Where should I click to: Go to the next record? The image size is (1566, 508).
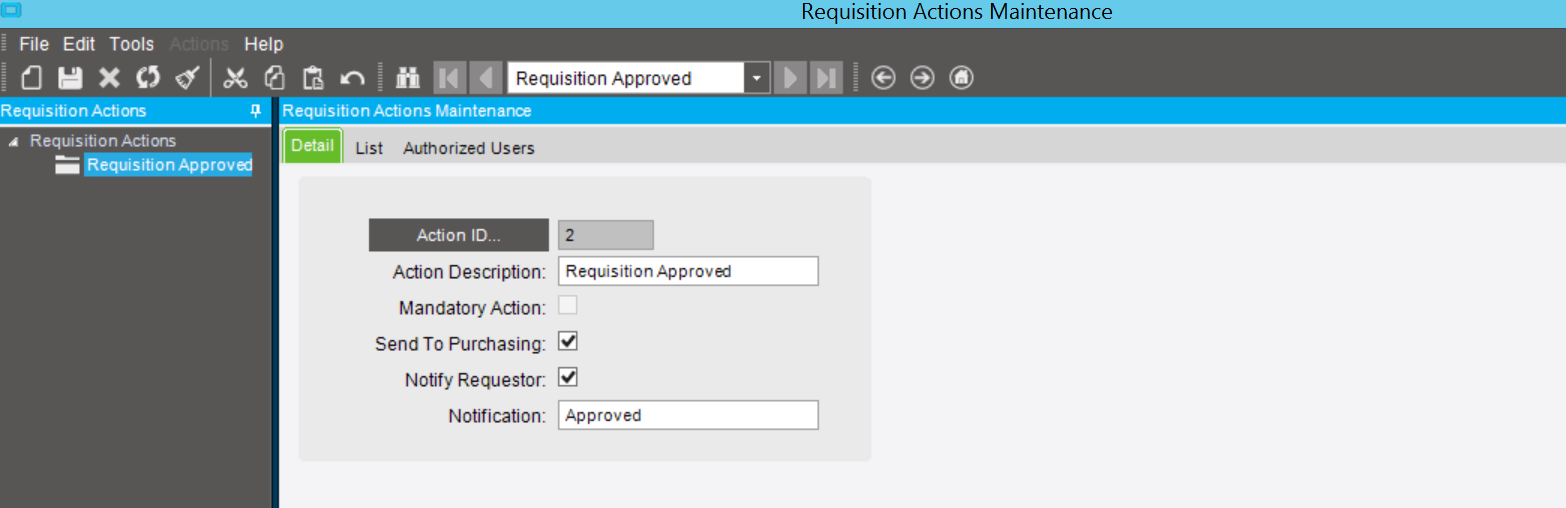[790, 78]
